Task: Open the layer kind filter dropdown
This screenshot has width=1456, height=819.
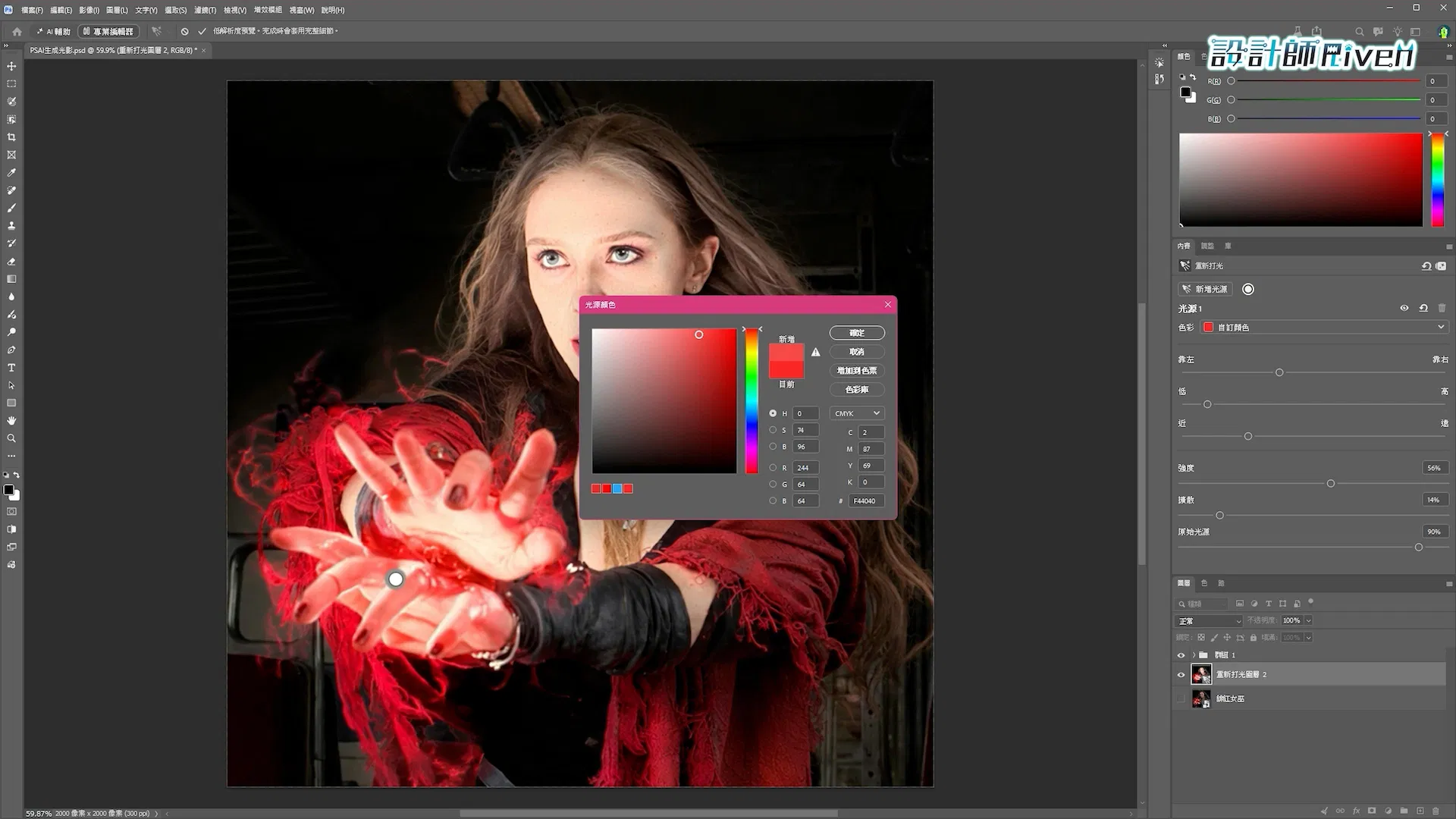Action: tap(1201, 604)
